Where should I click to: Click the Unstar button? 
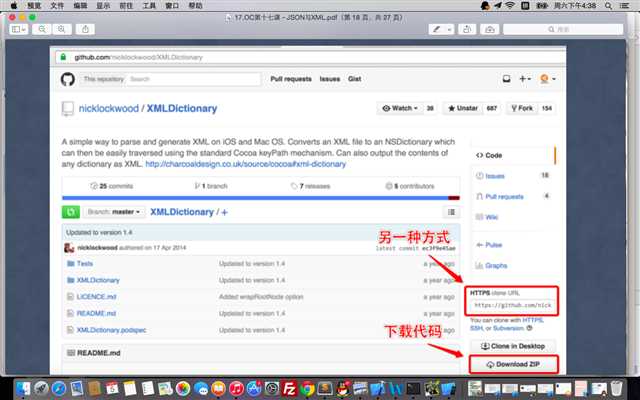pyautogui.click(x=463, y=108)
